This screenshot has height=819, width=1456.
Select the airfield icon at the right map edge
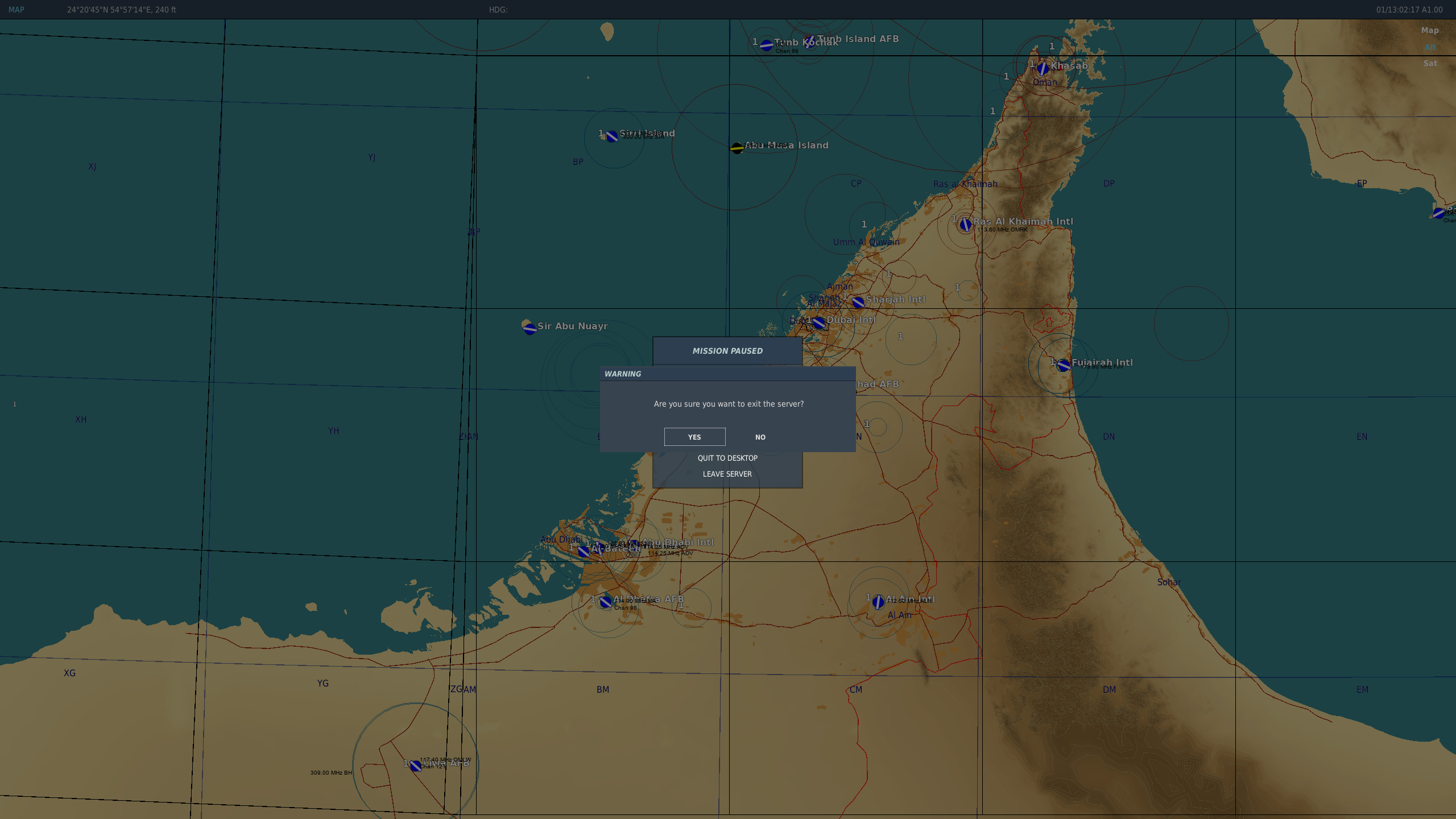(1439, 213)
